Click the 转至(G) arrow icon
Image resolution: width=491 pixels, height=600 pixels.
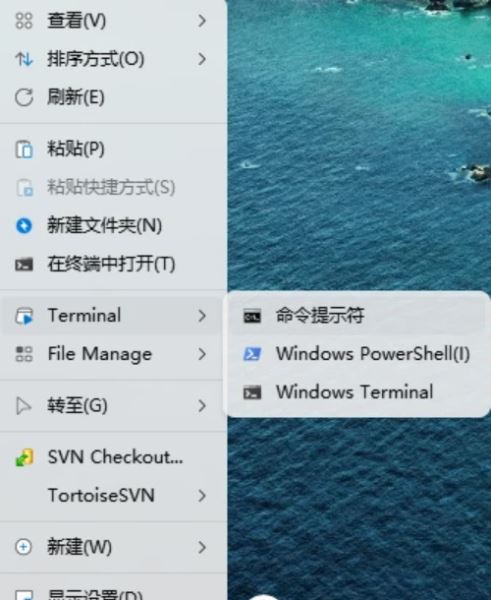point(23,406)
